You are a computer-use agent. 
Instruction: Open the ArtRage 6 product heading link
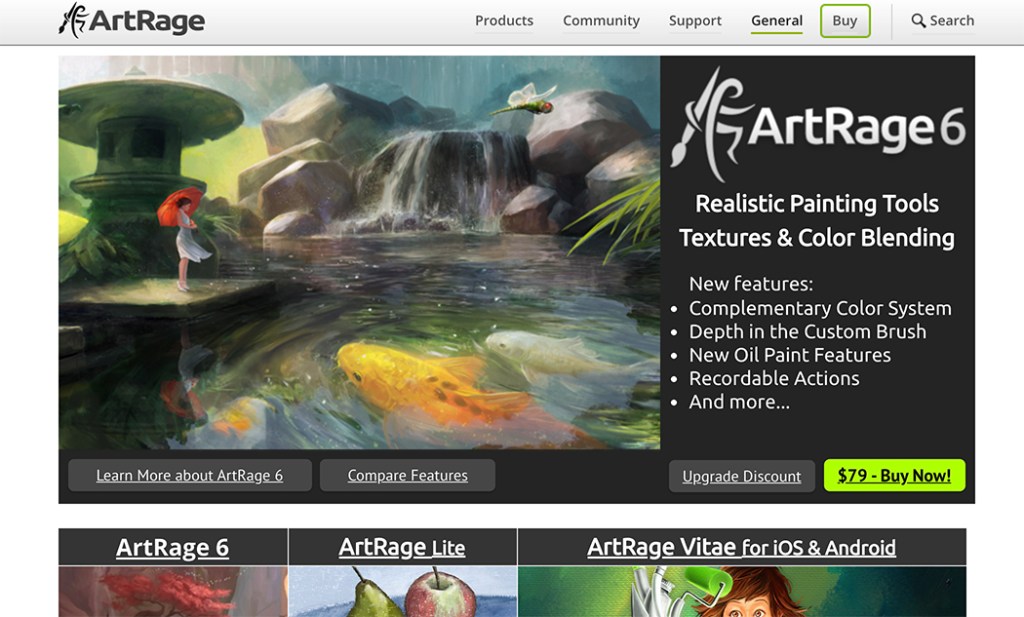pyautogui.click(x=172, y=547)
